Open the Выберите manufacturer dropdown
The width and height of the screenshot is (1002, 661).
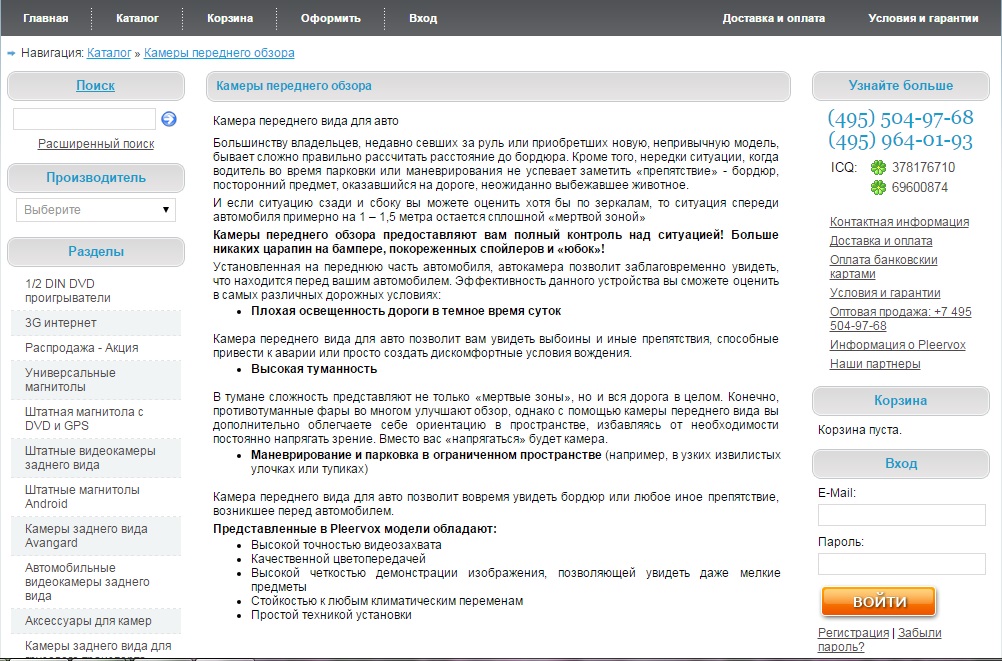point(95,210)
